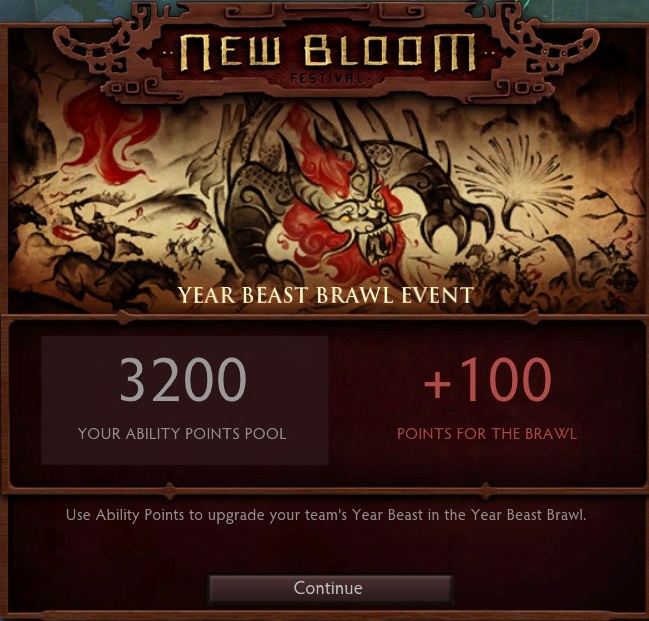Select the 3200 ability points number

coord(183,380)
